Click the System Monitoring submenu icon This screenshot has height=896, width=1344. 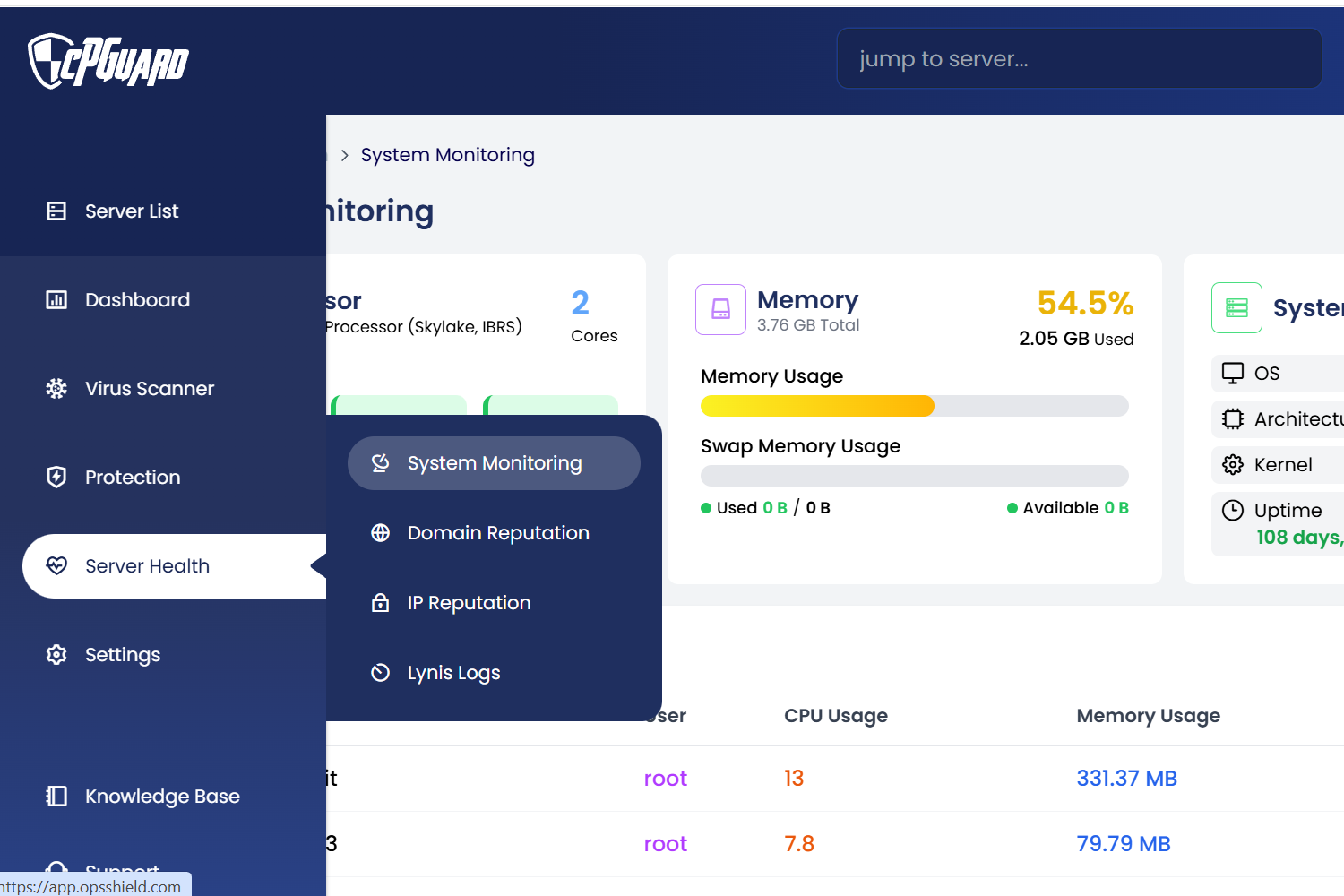(381, 462)
